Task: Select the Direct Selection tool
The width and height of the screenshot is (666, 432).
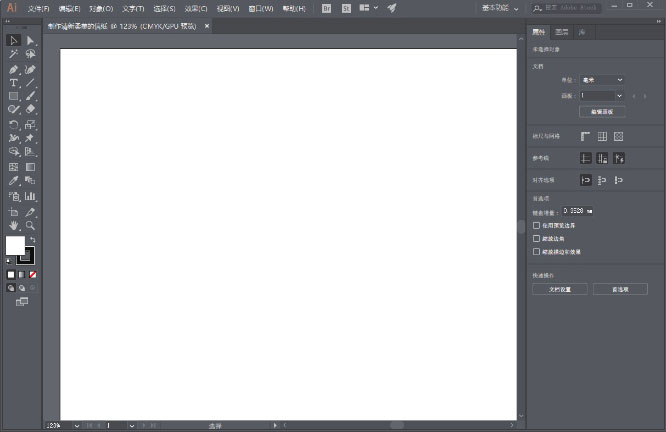Action: [31, 41]
